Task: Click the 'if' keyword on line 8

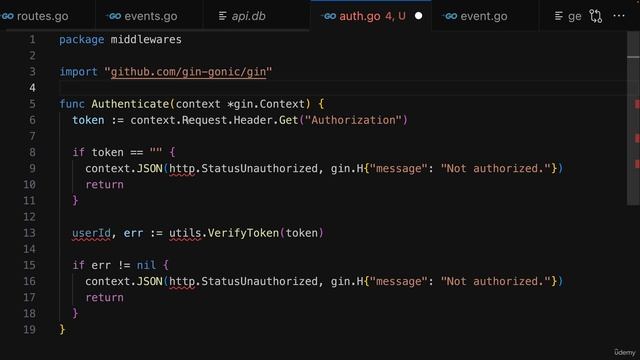Action: pos(78,152)
